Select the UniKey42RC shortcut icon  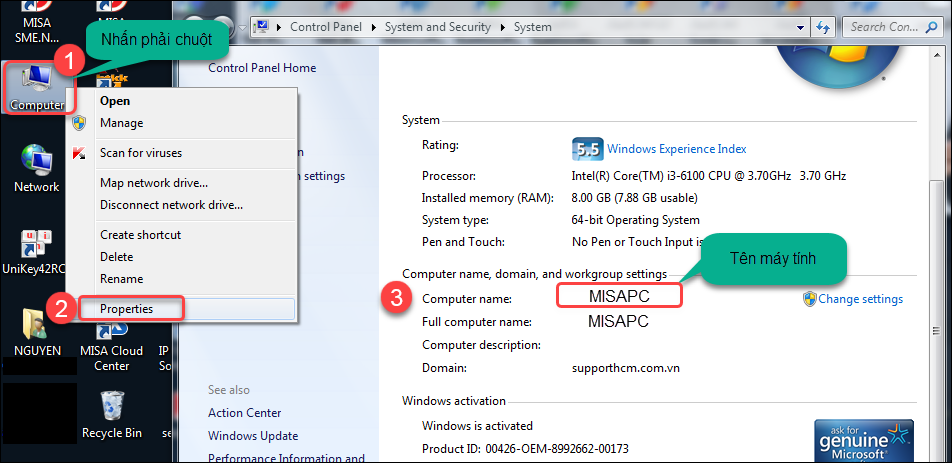click(x=33, y=250)
